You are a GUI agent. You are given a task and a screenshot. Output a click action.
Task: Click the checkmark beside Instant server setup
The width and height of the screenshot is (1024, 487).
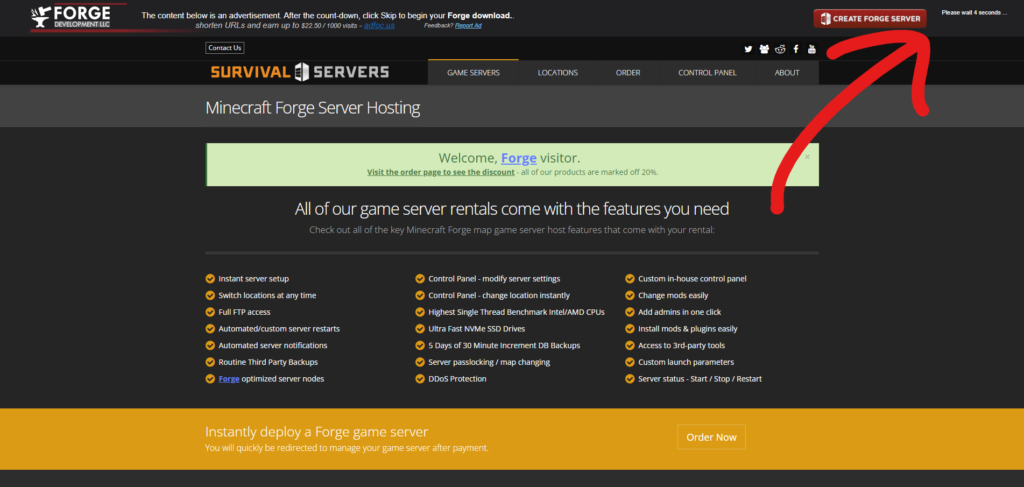click(210, 279)
